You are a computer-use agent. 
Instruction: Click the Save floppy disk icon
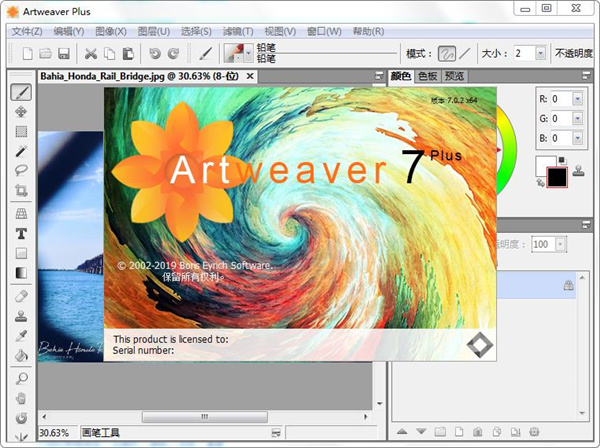point(64,54)
